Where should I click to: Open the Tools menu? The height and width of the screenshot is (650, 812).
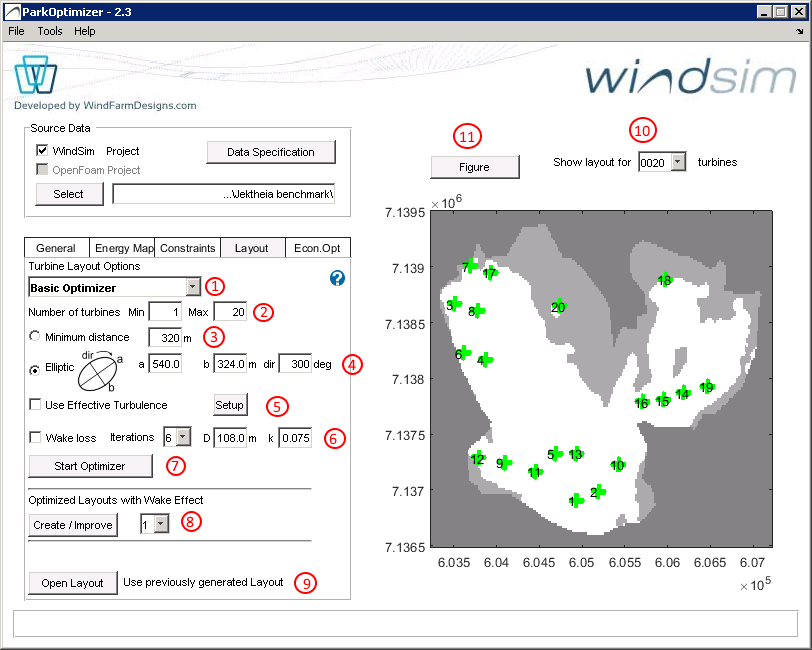(50, 31)
